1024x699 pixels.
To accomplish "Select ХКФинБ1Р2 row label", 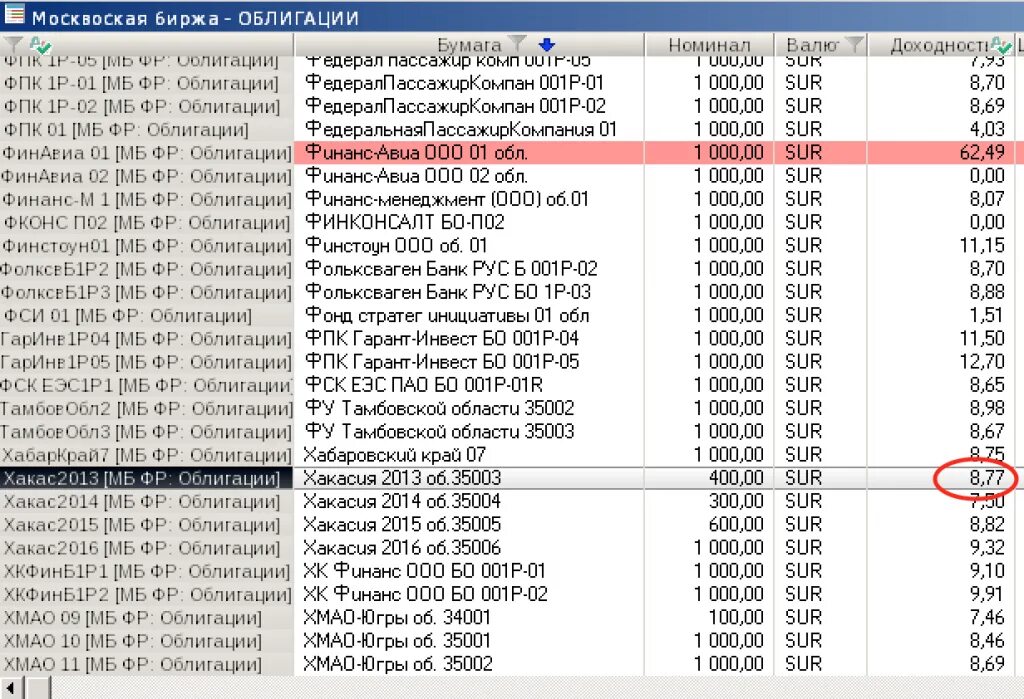I will [x=147, y=595].
